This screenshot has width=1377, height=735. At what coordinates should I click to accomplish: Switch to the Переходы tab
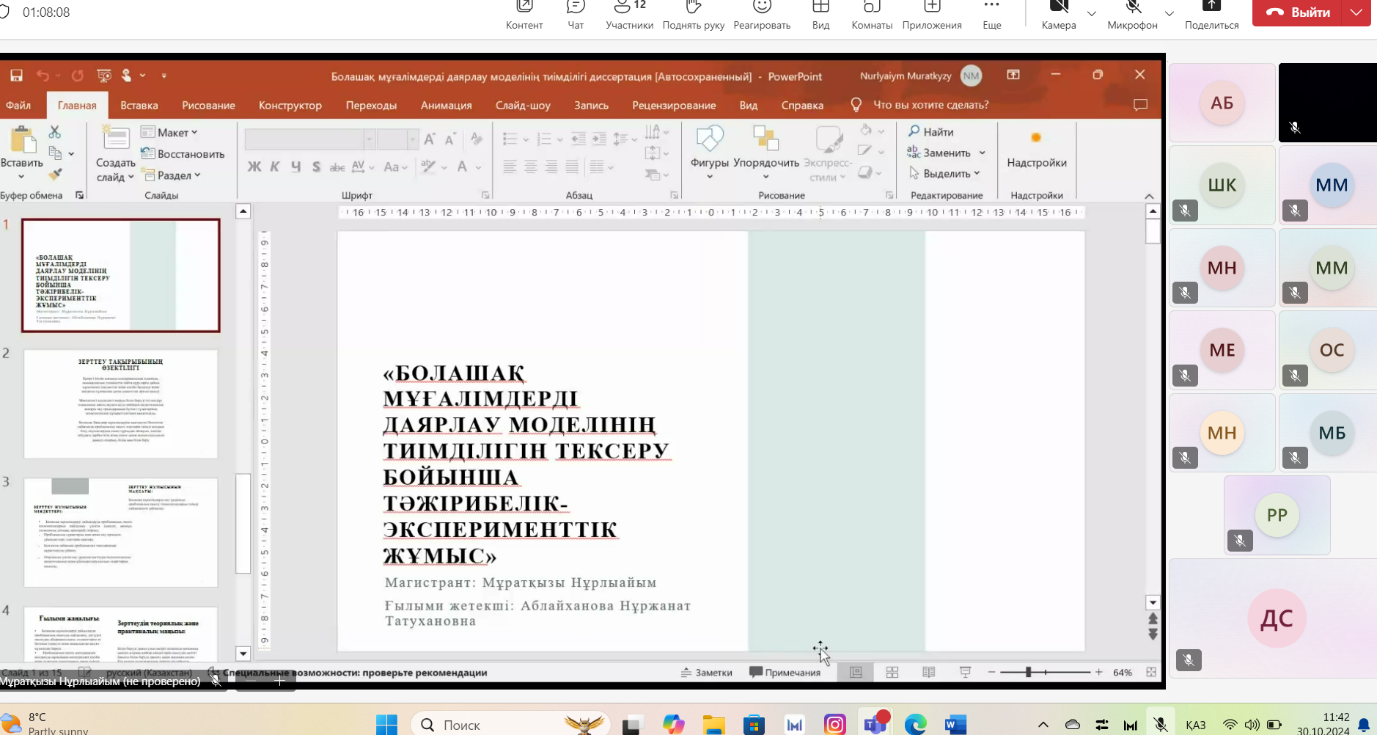point(371,105)
